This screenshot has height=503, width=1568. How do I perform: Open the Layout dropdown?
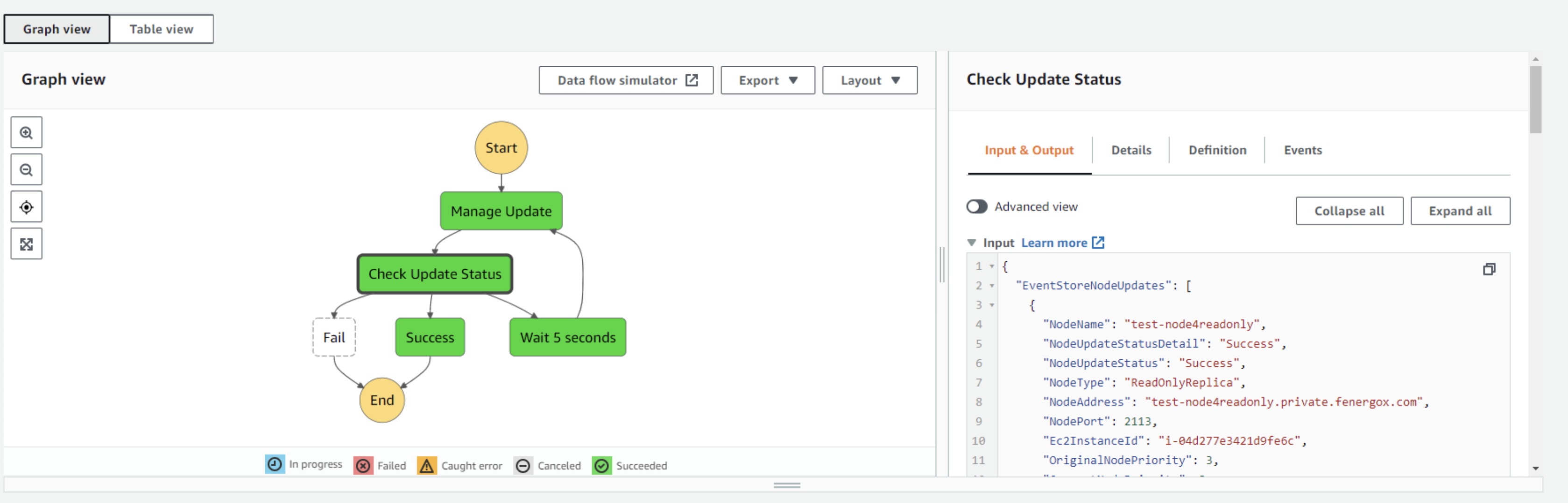(869, 80)
